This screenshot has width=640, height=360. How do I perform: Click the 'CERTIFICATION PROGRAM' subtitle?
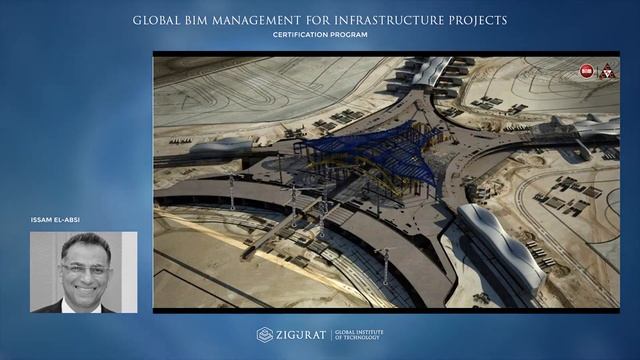click(320, 35)
